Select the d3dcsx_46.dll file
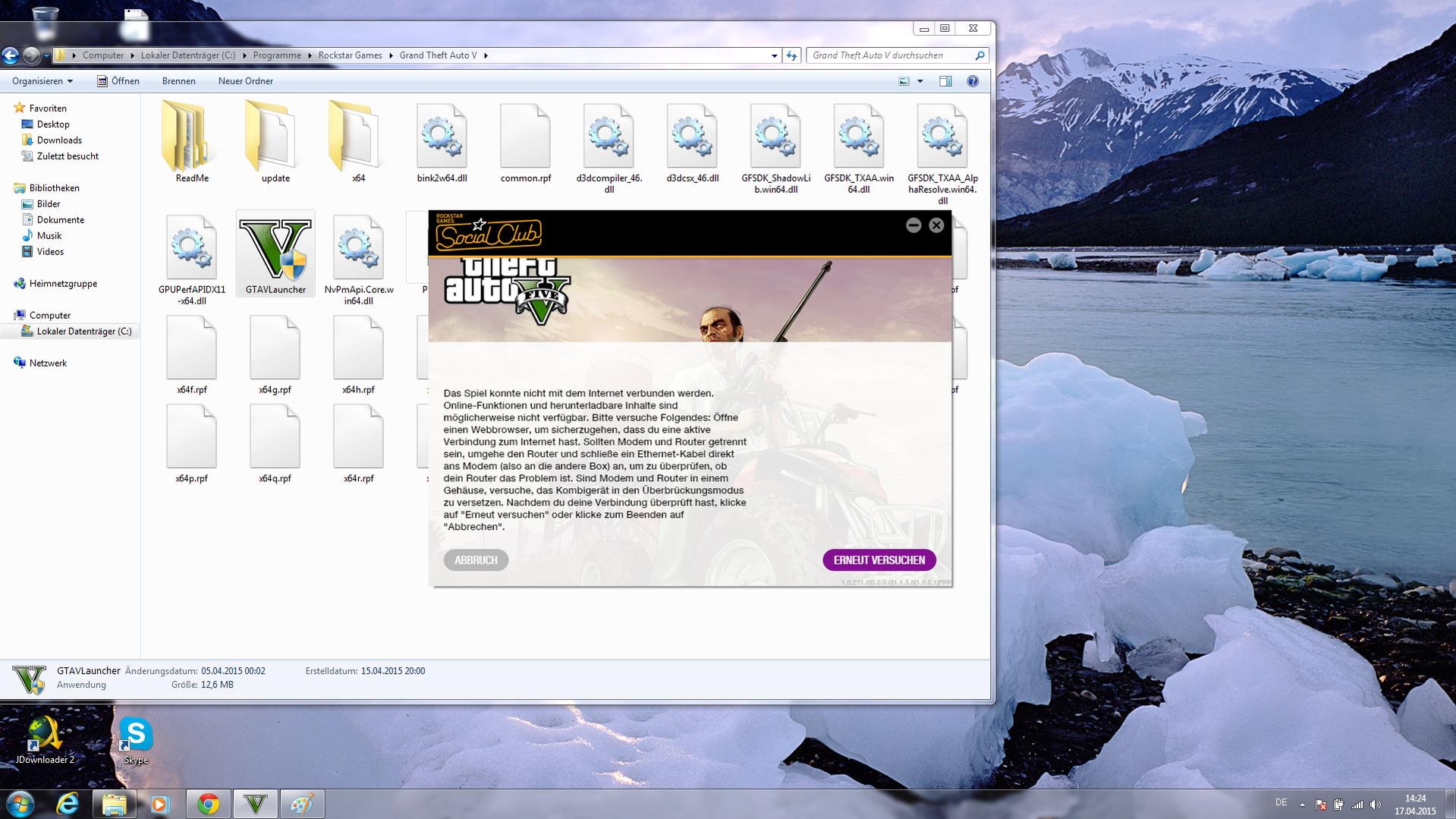Image resolution: width=1456 pixels, height=819 pixels. pyautogui.click(x=692, y=143)
